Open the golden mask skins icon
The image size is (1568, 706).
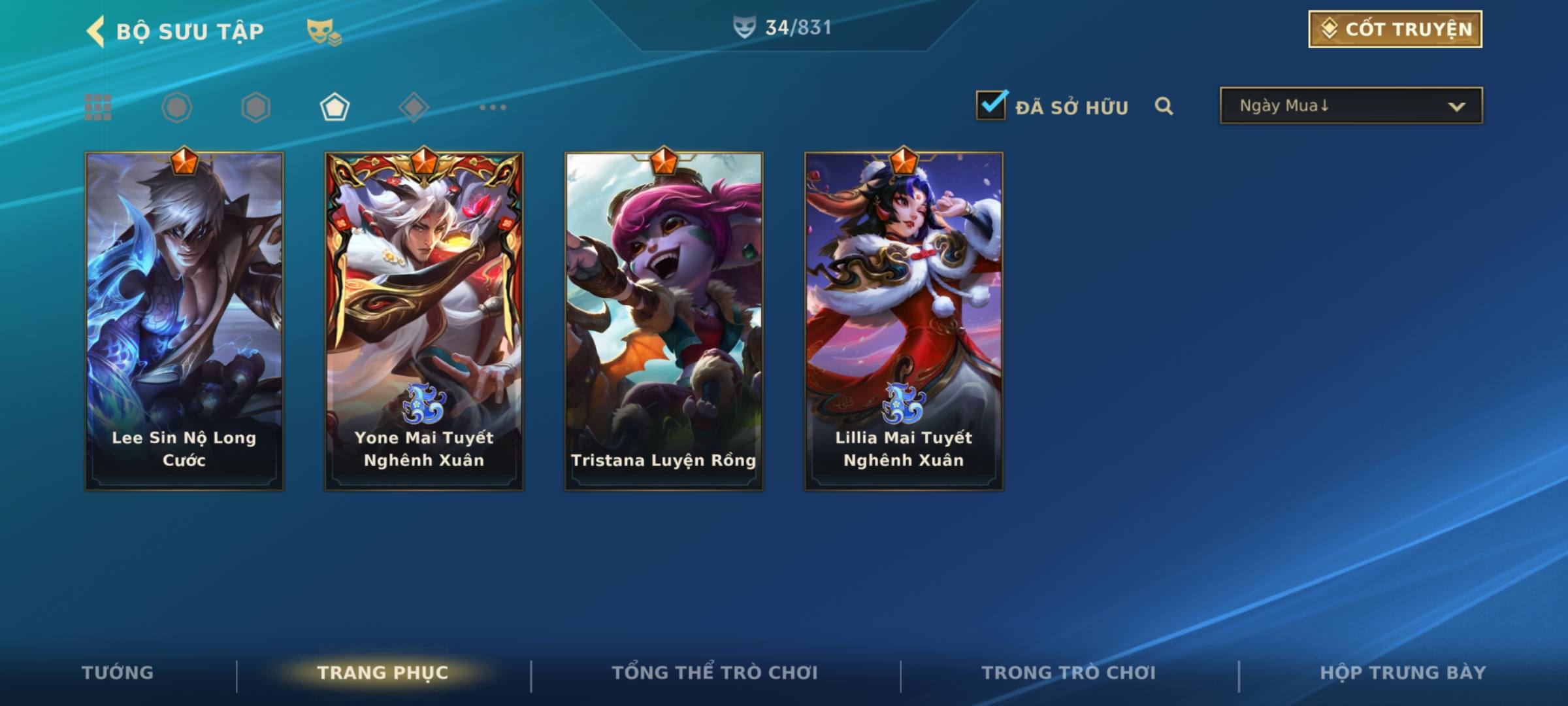(x=324, y=31)
